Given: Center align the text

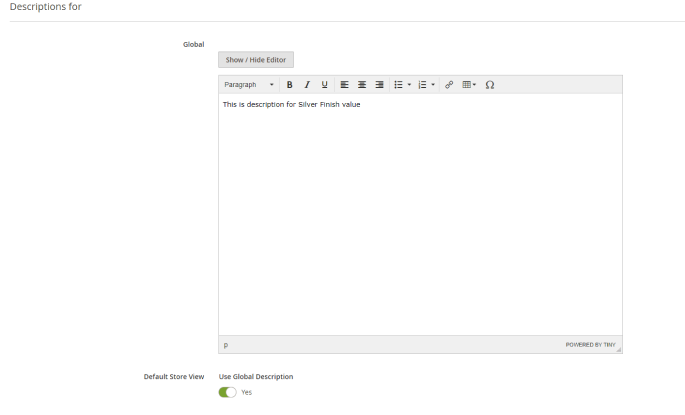Looking at the screenshot, I should (x=362, y=85).
